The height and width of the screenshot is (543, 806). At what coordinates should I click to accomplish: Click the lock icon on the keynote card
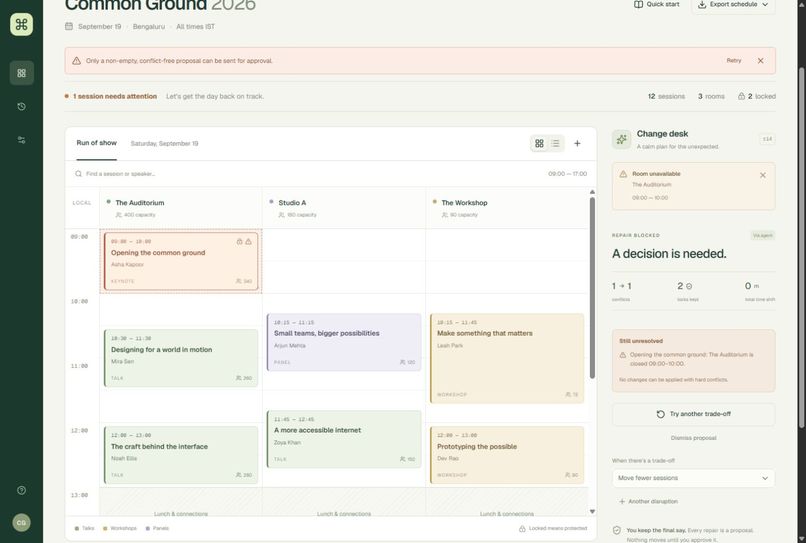(x=240, y=241)
